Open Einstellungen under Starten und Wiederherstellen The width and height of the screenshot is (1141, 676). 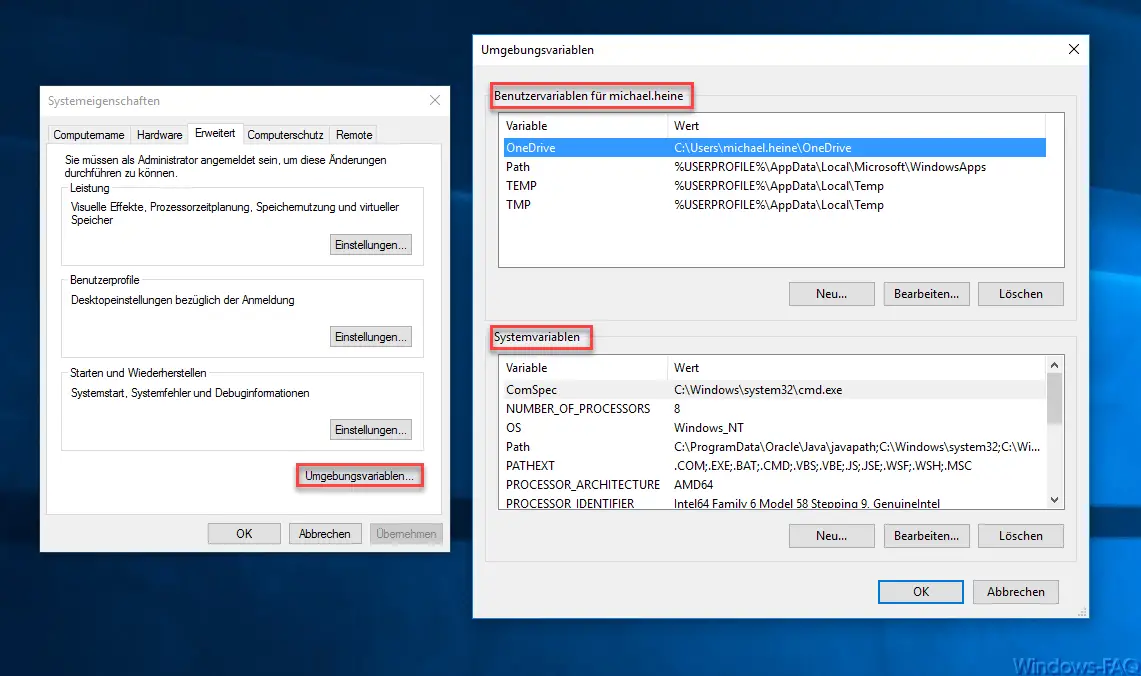click(370, 429)
